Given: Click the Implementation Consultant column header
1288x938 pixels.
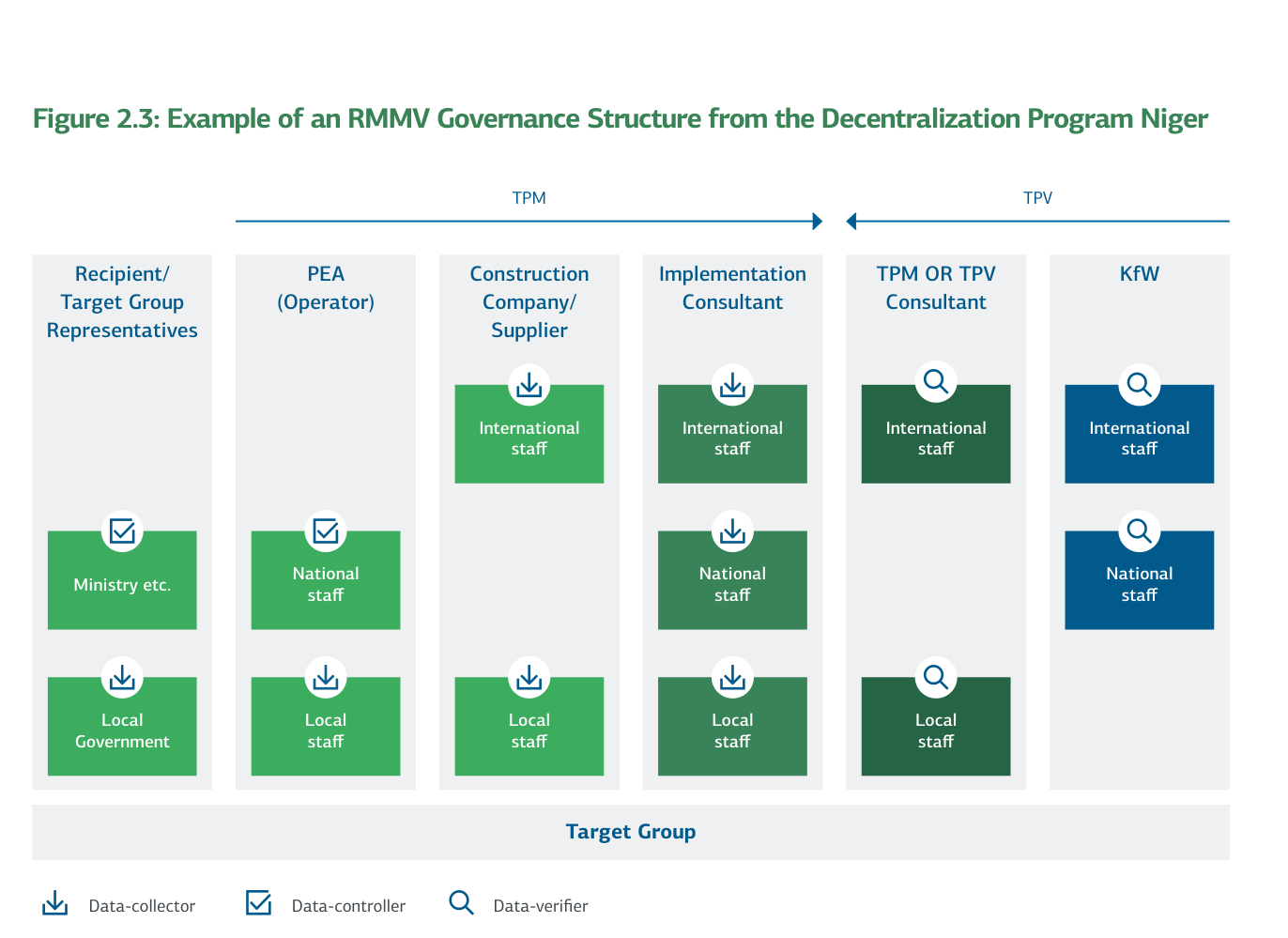Looking at the screenshot, I should point(732,287).
